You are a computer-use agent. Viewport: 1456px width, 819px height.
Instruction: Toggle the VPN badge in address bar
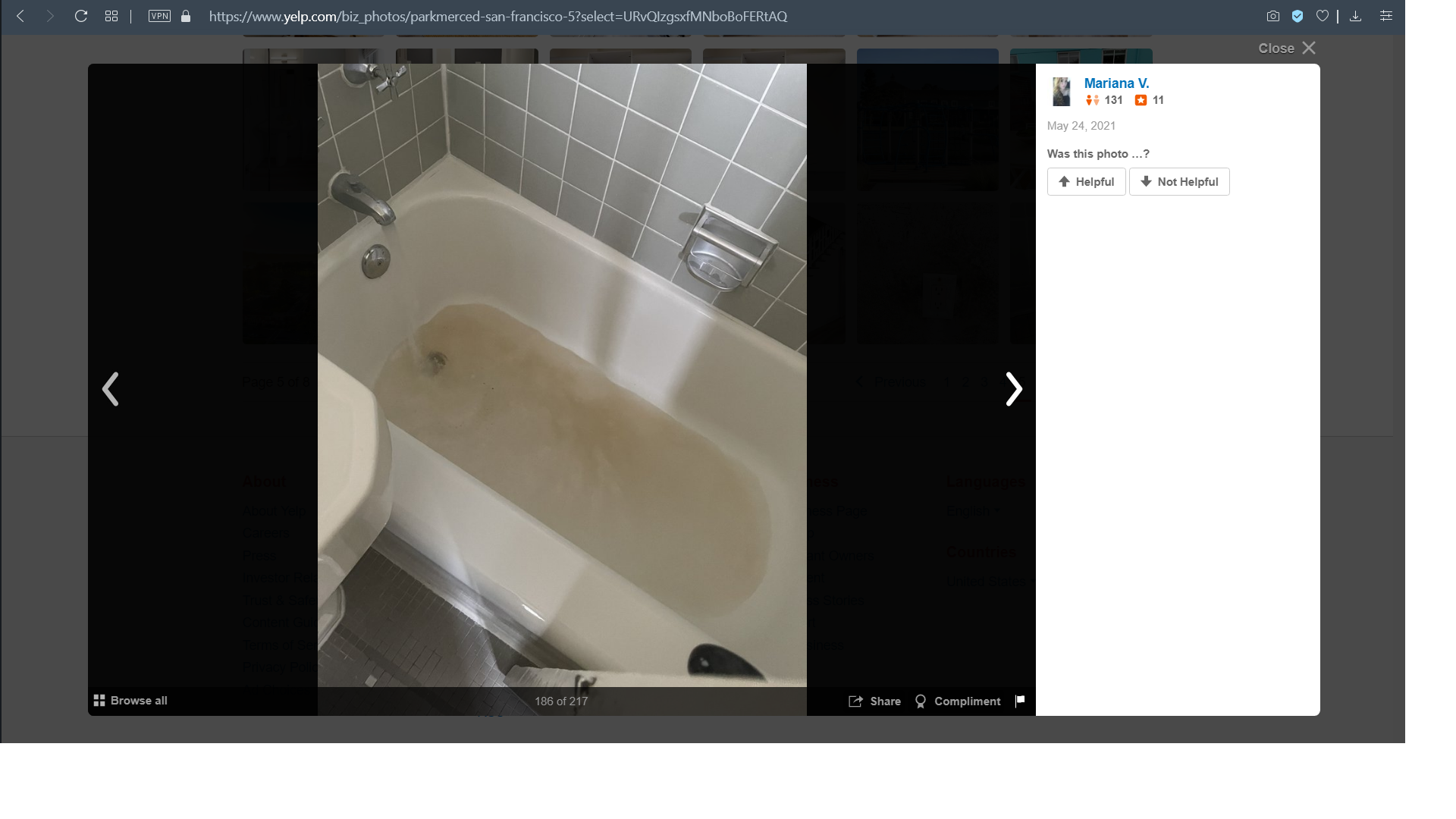coord(159,16)
